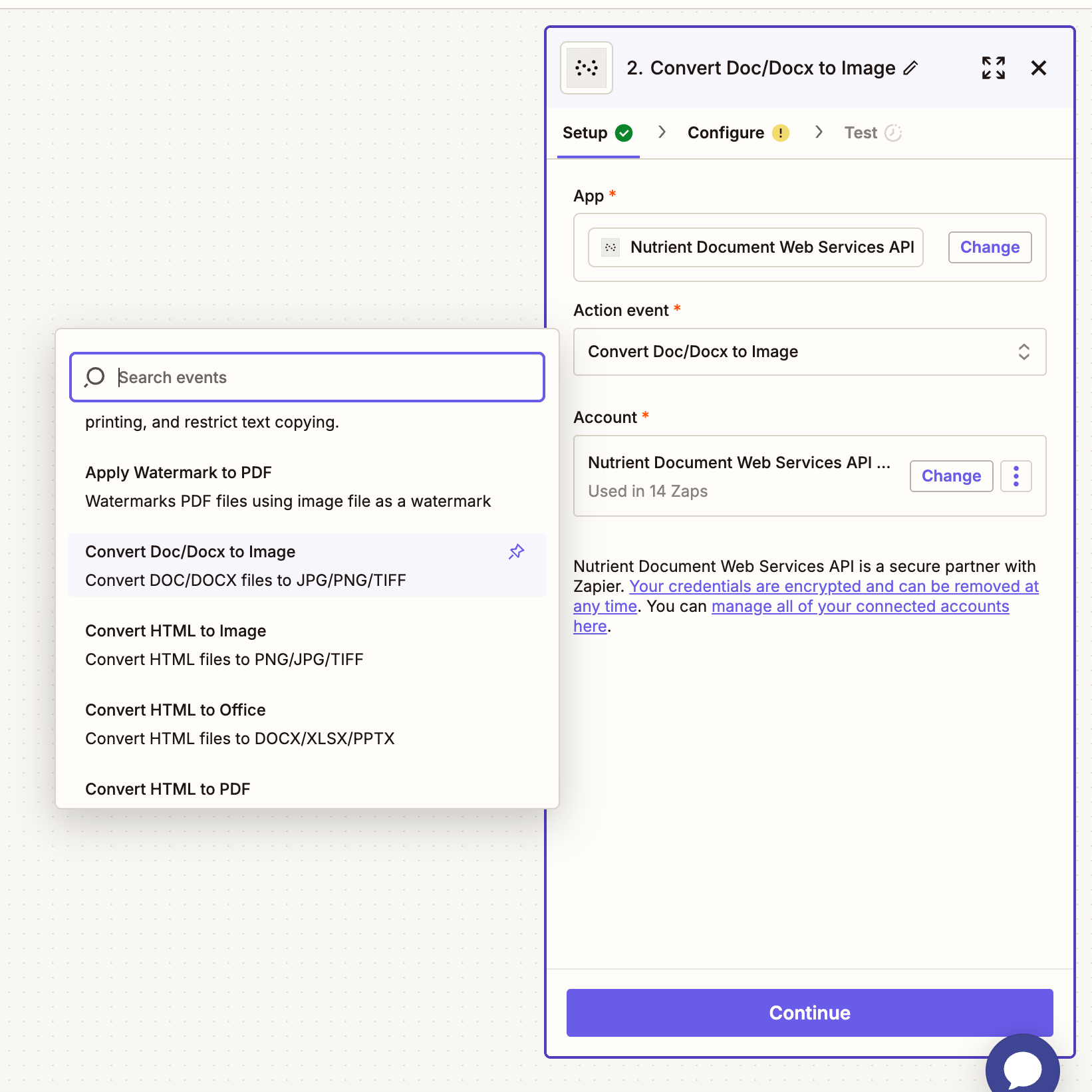The image size is (1092, 1092).
Task: Click the Nutrient Document Web Services API app chip
Action: [x=755, y=247]
